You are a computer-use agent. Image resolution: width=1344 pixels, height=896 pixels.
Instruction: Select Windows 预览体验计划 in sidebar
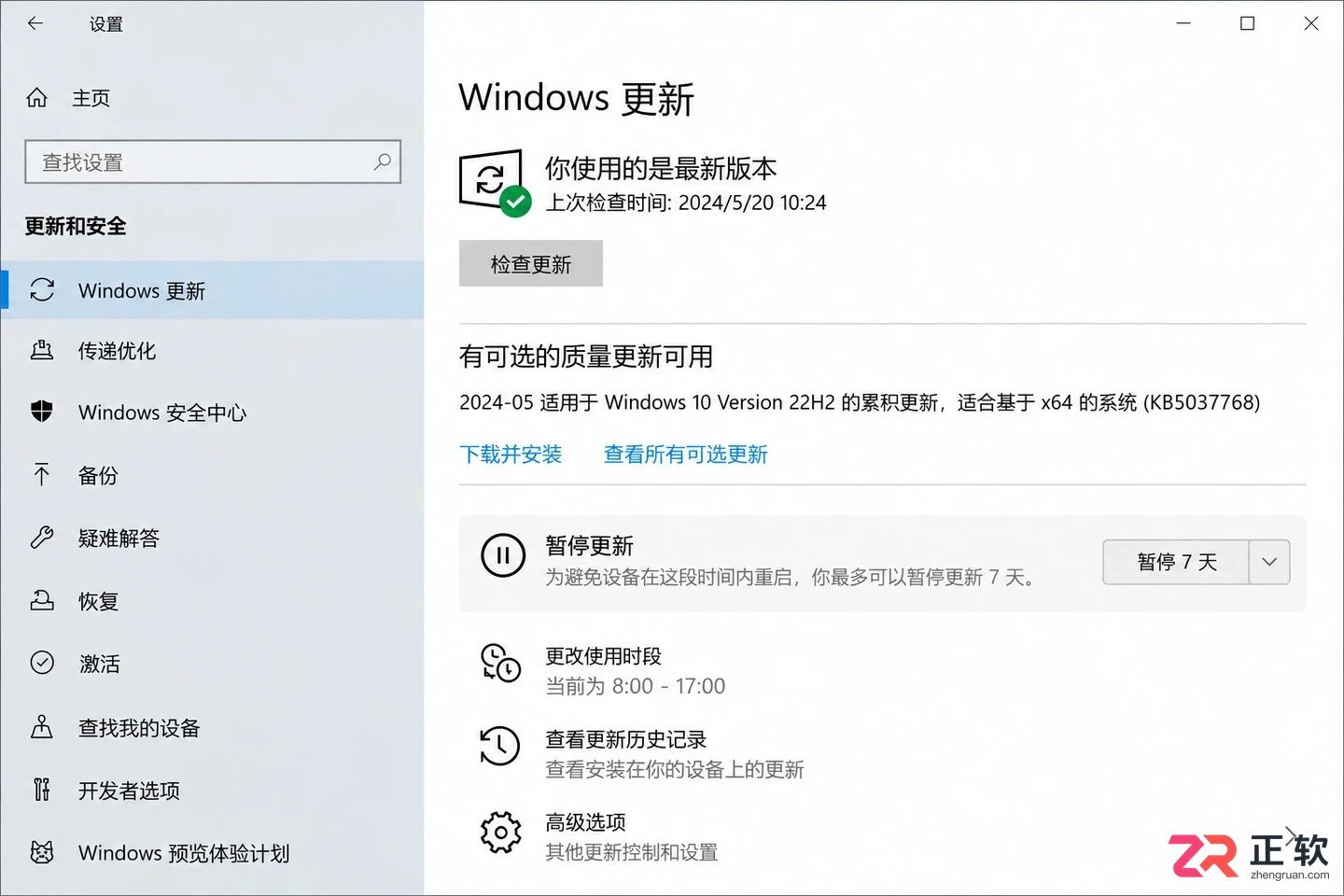pos(213,852)
